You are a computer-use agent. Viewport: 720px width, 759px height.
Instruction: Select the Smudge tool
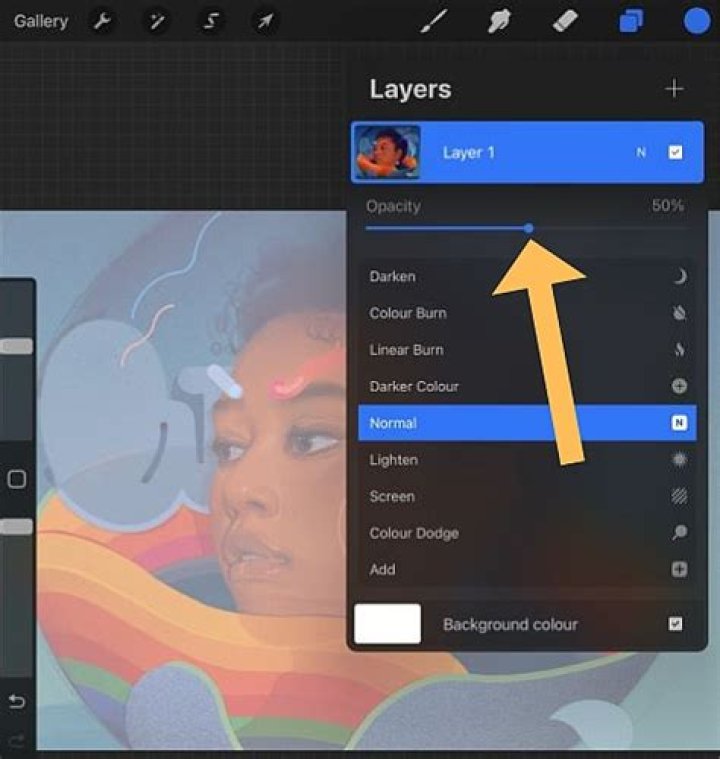click(x=500, y=21)
